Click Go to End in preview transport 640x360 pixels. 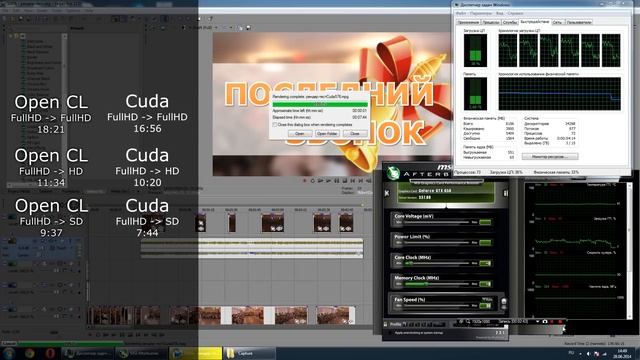pos(361,180)
